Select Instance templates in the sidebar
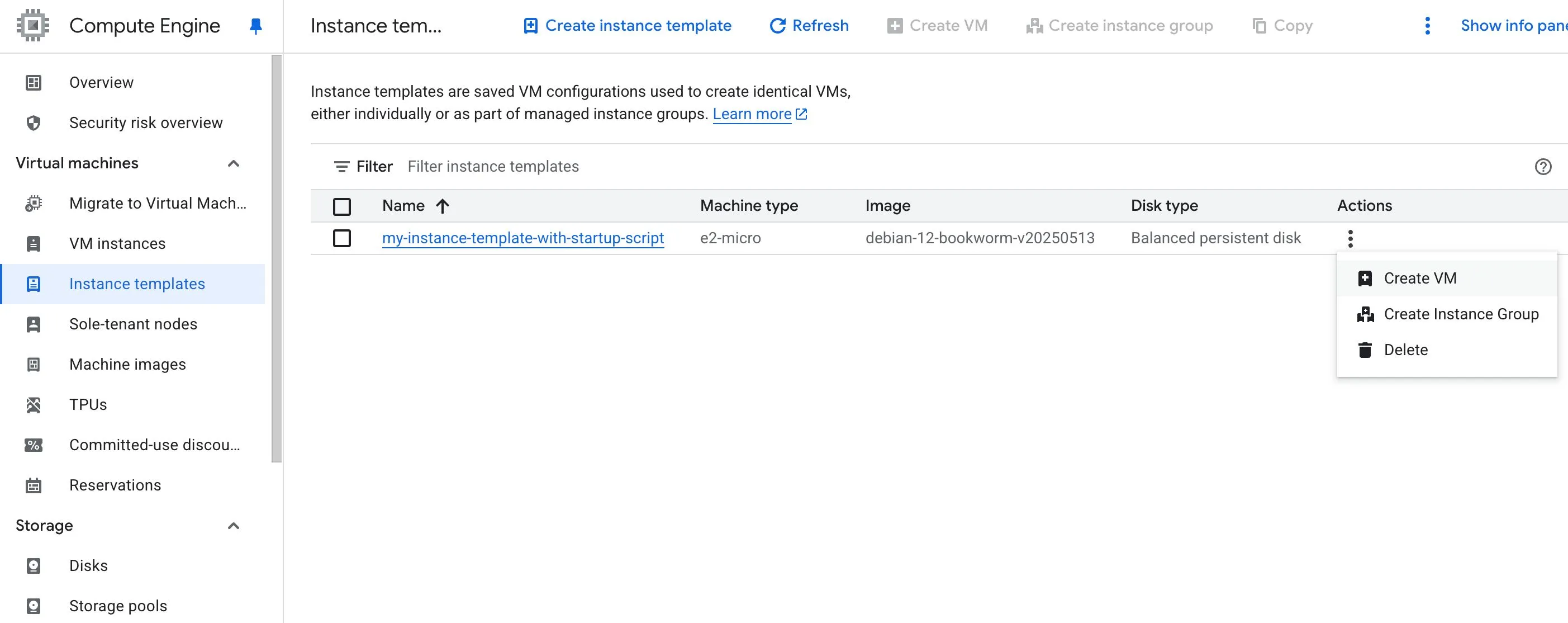 [132, 284]
